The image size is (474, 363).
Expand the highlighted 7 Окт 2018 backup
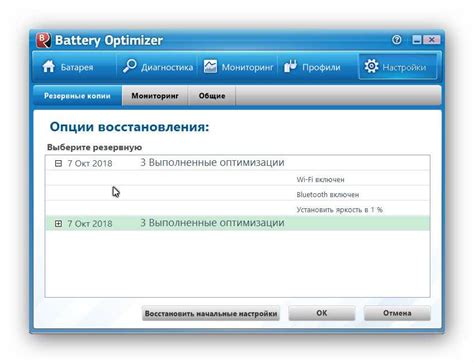tap(58, 224)
